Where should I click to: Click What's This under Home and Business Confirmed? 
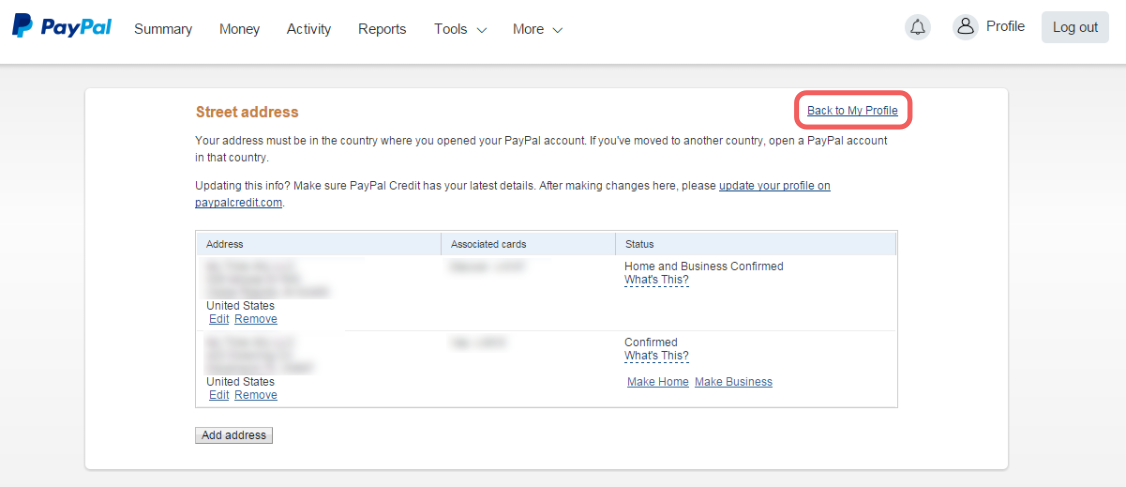[x=656, y=279]
